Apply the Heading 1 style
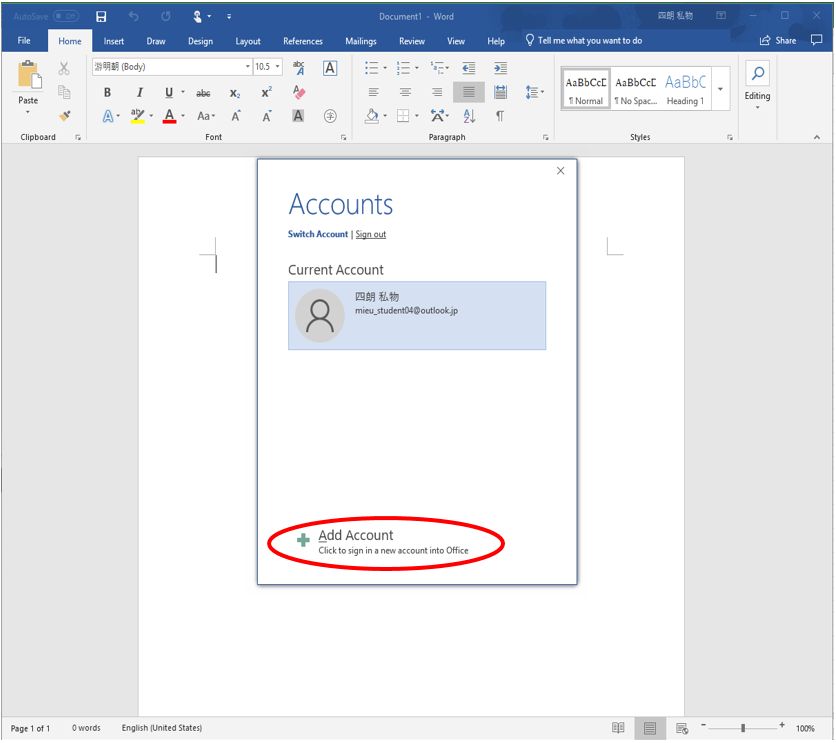Image resolution: width=836 pixels, height=743 pixels. [x=686, y=89]
